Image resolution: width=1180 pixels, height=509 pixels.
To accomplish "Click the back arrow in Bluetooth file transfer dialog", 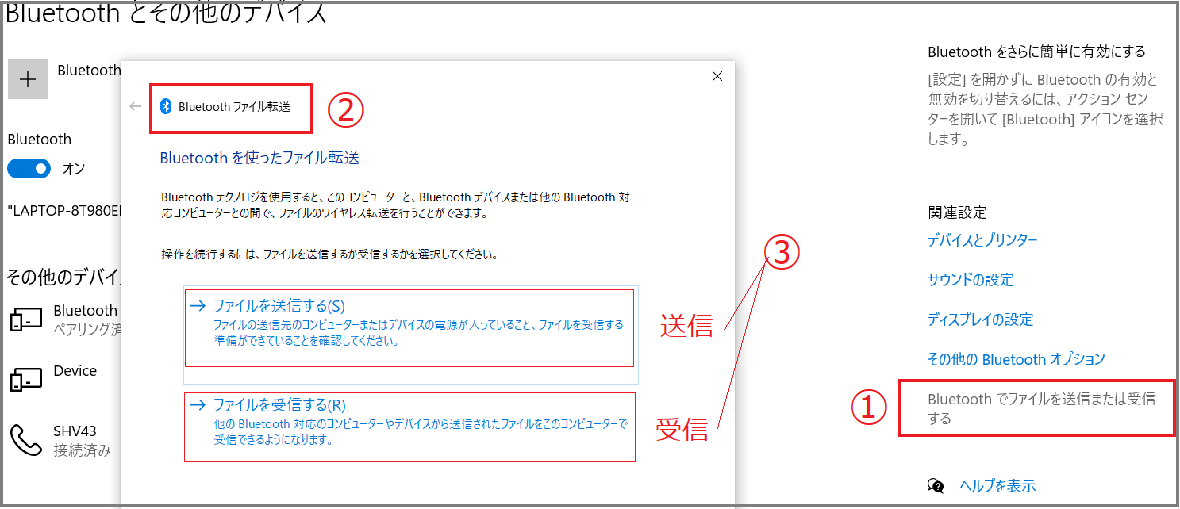I will tap(135, 106).
